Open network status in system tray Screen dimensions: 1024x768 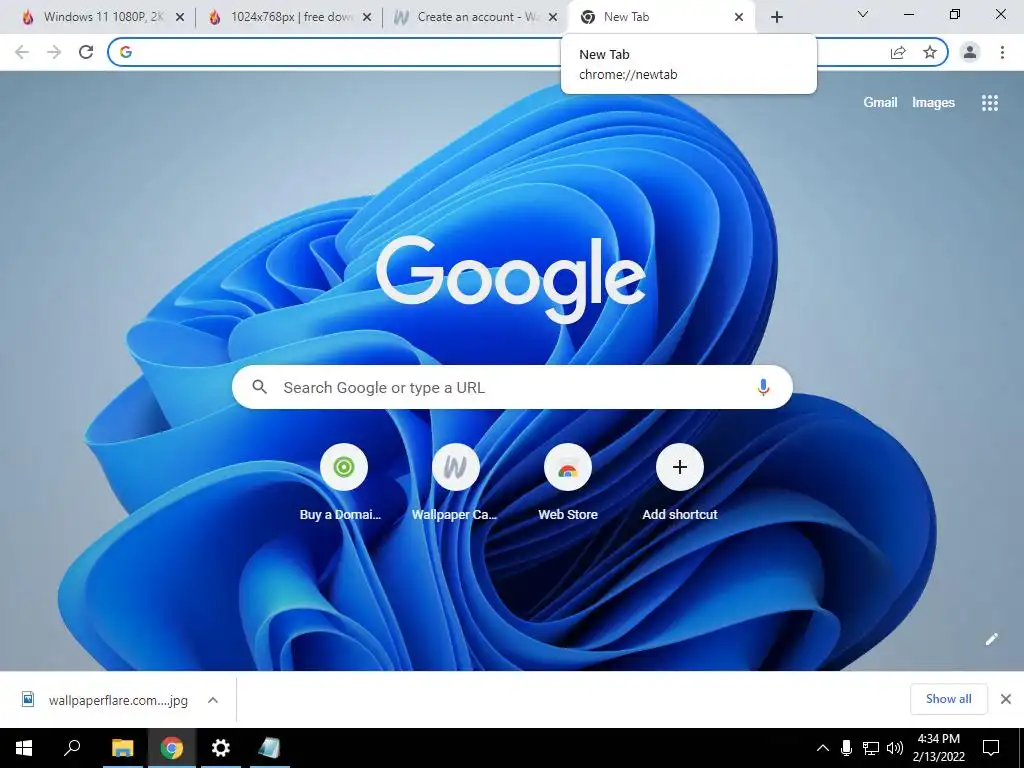[x=871, y=748]
